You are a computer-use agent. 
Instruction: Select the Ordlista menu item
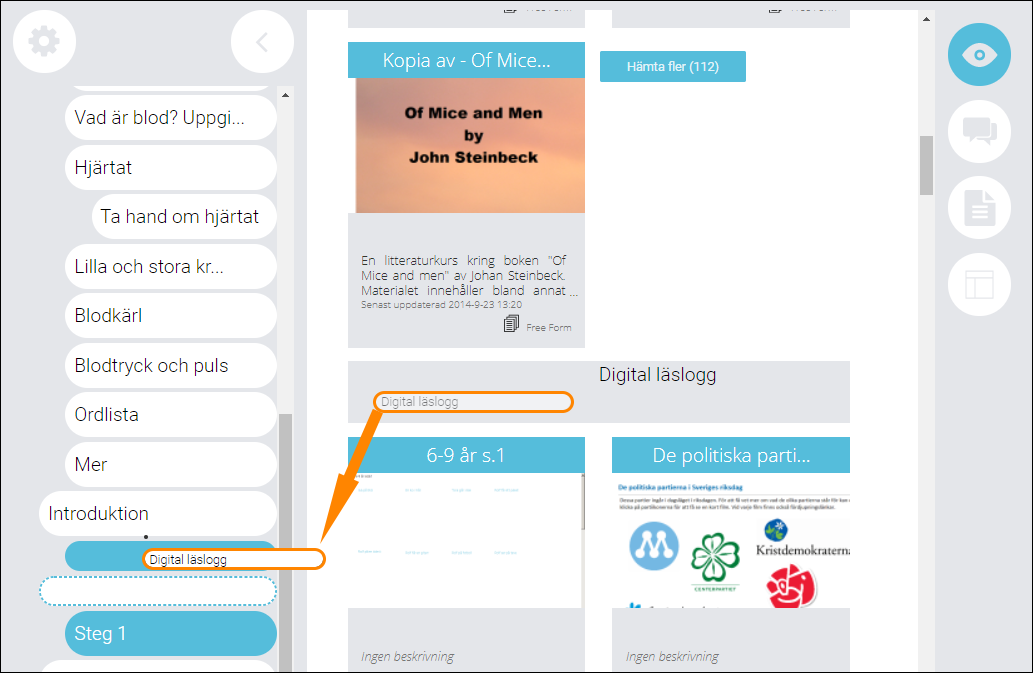coord(171,415)
